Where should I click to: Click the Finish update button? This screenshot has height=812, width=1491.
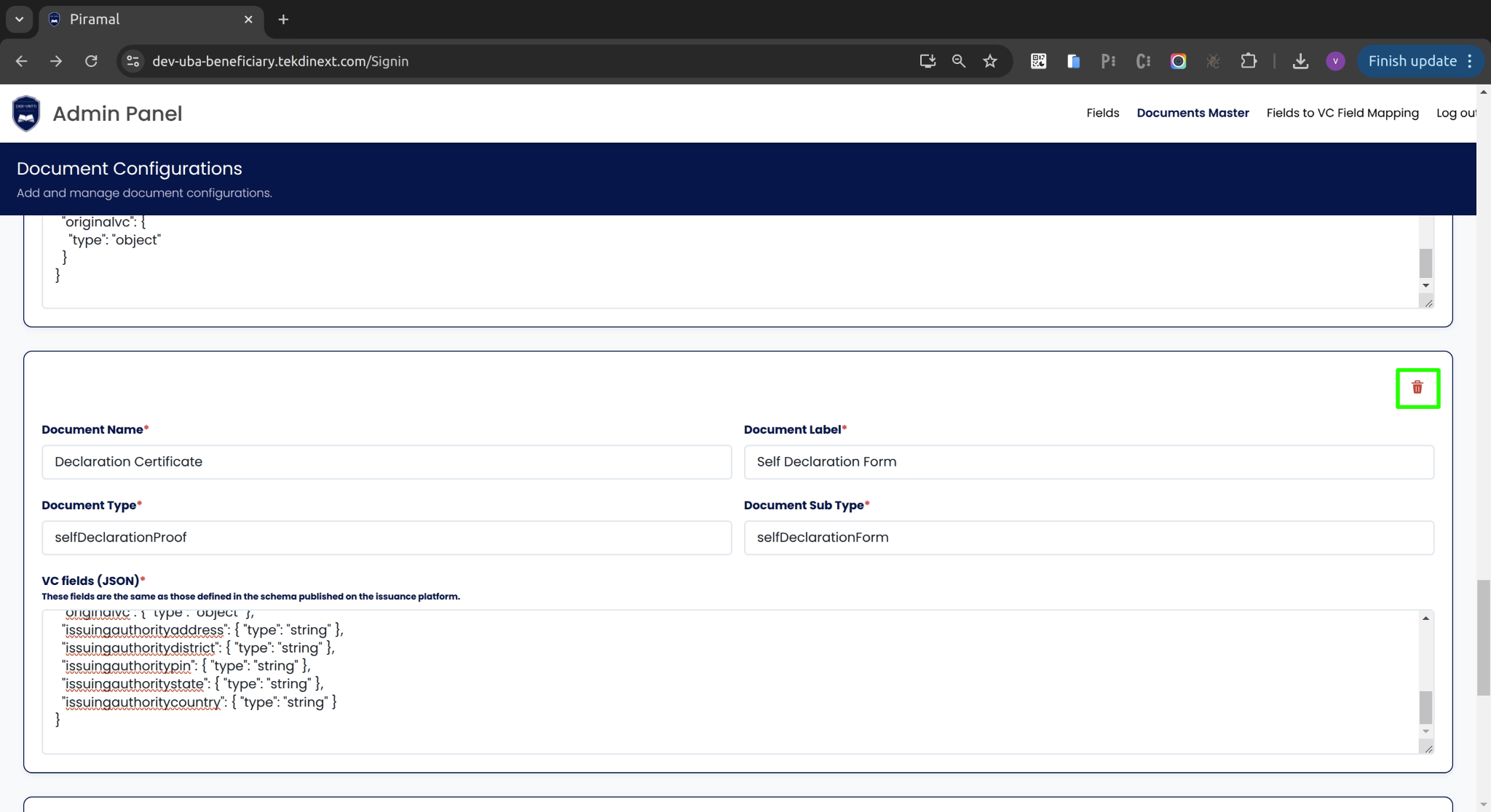(x=1412, y=61)
